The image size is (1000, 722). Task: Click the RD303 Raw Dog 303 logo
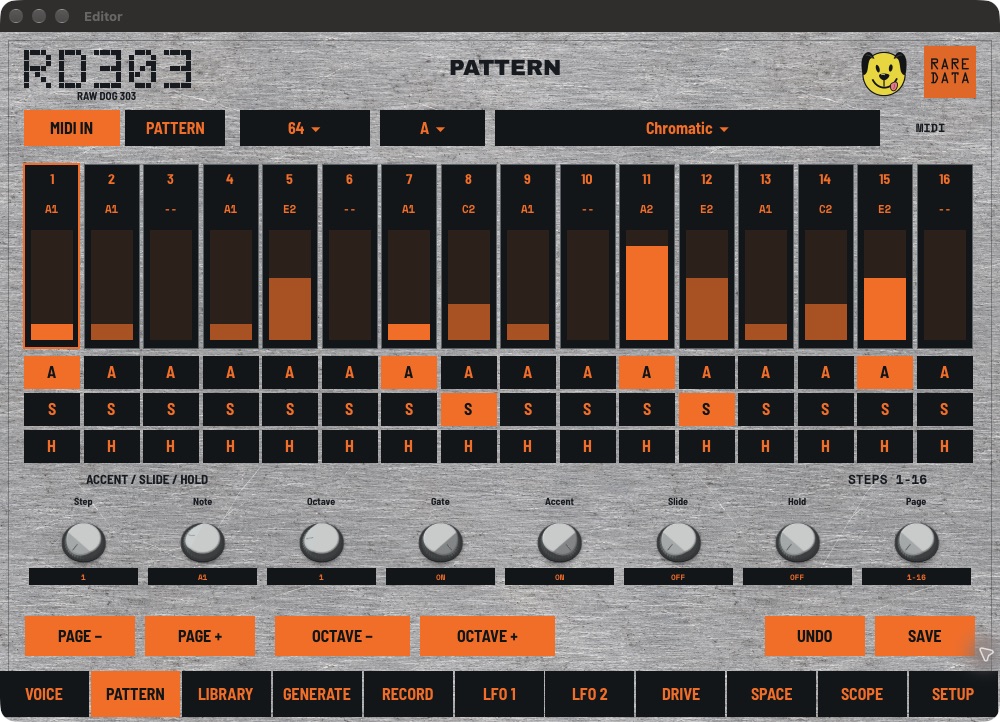(107, 74)
